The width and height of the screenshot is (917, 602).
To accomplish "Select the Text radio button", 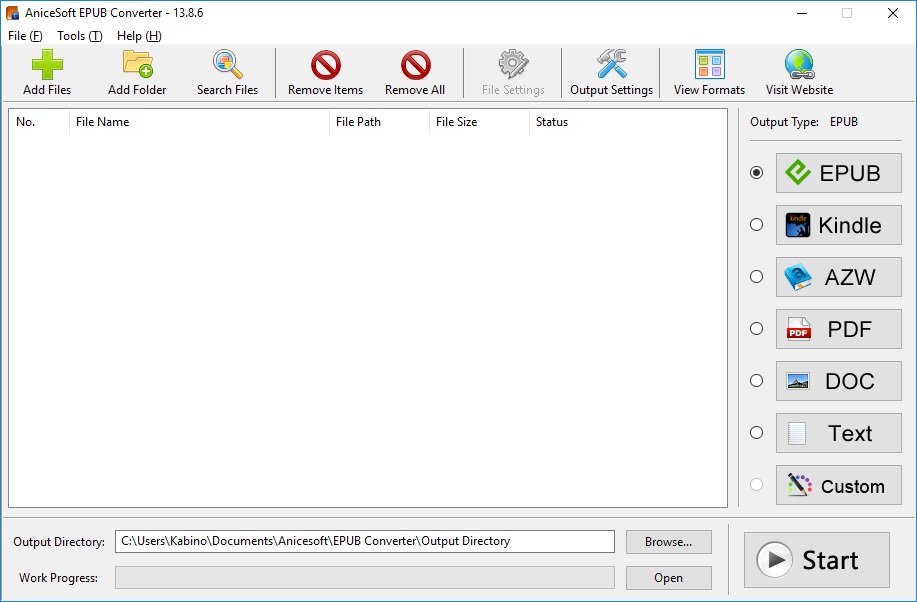I will [x=757, y=432].
